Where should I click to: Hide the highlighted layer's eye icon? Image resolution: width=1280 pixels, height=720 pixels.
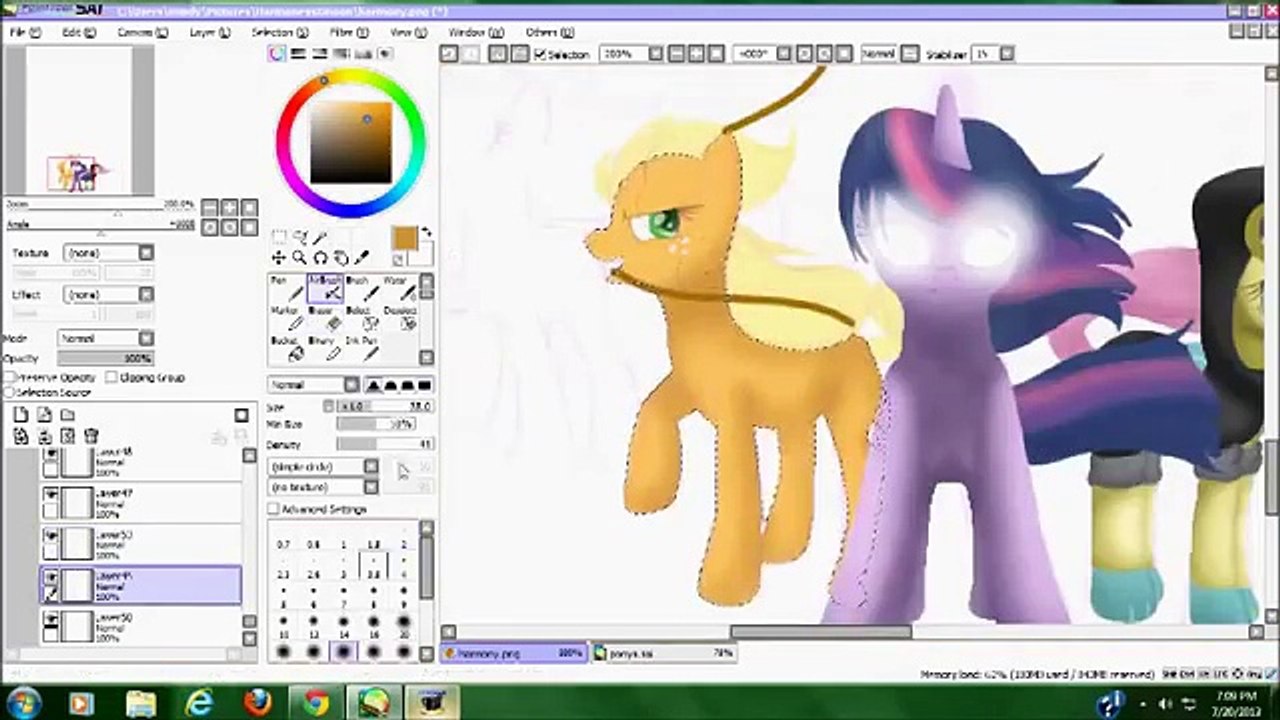click(x=51, y=577)
